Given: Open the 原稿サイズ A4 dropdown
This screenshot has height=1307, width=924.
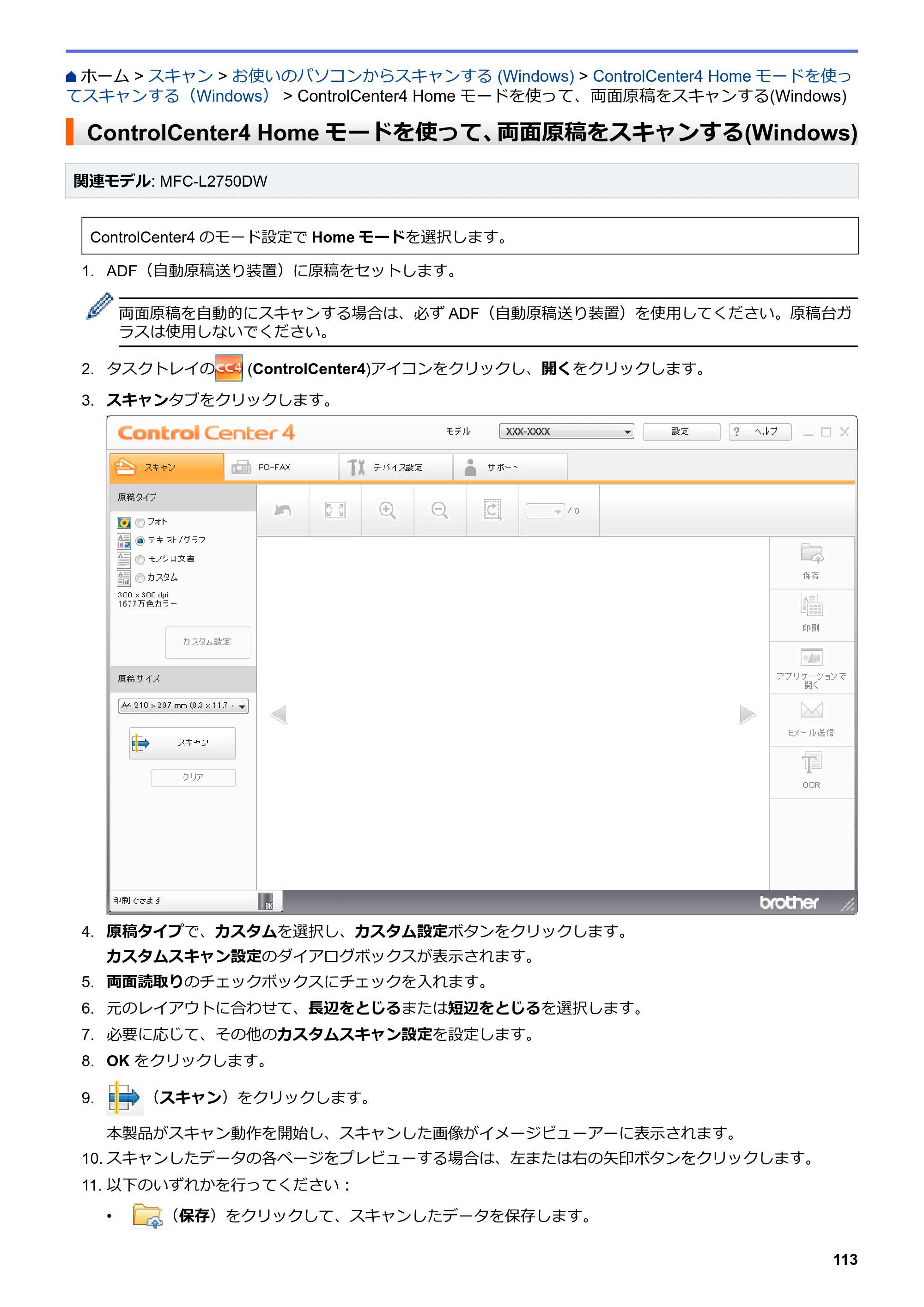Looking at the screenshot, I should (183, 706).
